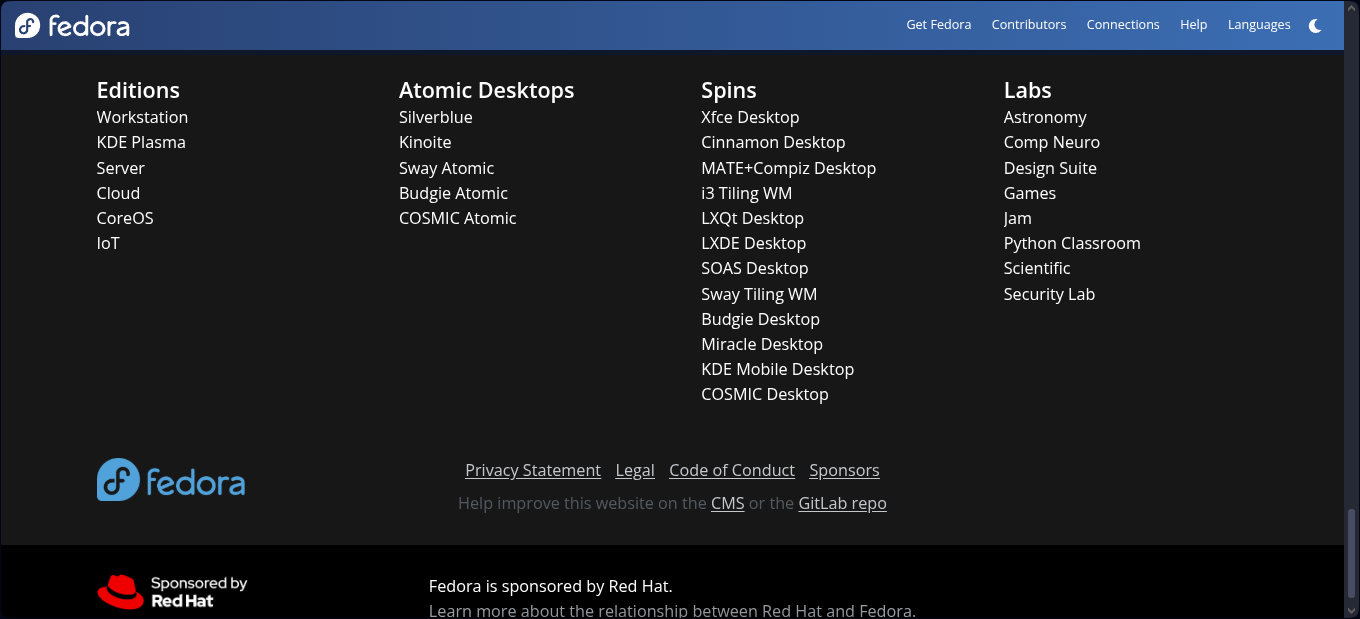This screenshot has width=1360, height=619.
Task: Open the Help navigation menu
Action: 1193,25
